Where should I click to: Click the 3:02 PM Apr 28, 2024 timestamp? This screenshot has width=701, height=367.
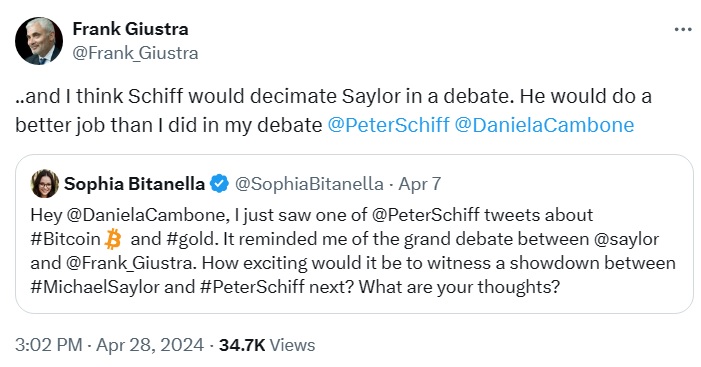[x=110, y=345]
